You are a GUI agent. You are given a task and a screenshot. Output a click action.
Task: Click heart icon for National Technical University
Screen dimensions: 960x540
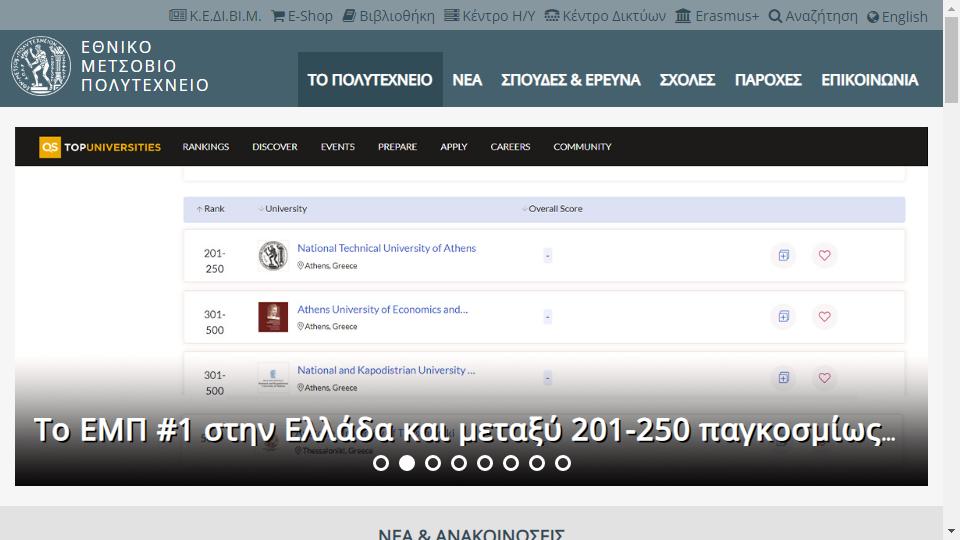point(825,255)
